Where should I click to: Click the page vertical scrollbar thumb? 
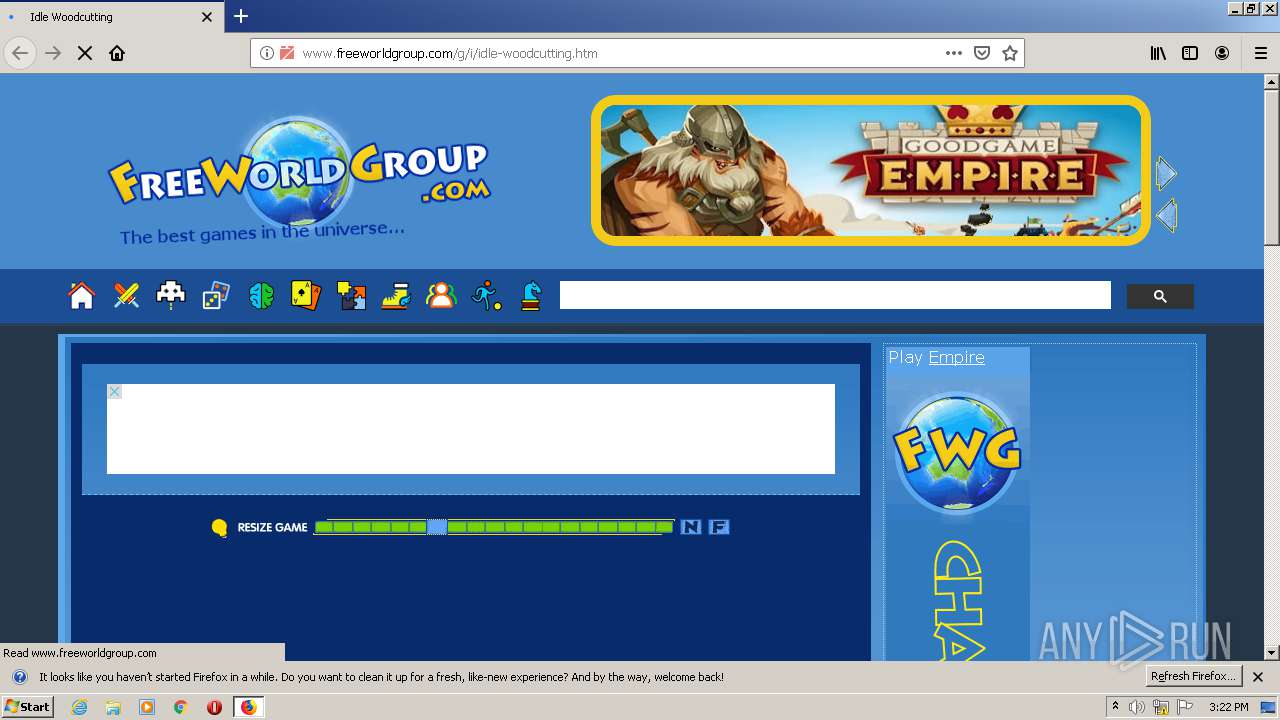[x=1272, y=166]
